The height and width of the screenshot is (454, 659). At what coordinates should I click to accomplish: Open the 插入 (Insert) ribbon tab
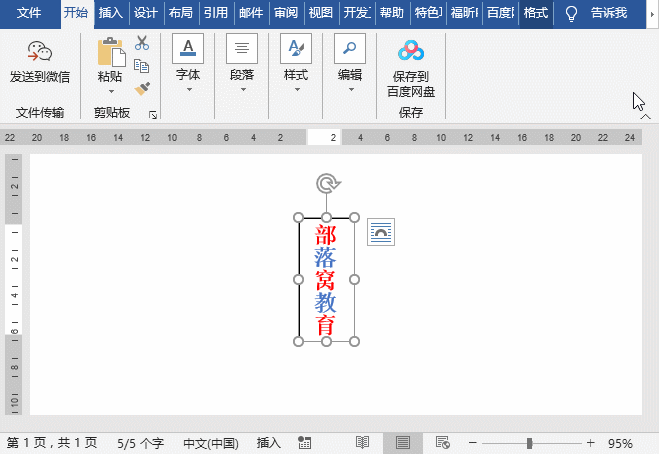(111, 13)
